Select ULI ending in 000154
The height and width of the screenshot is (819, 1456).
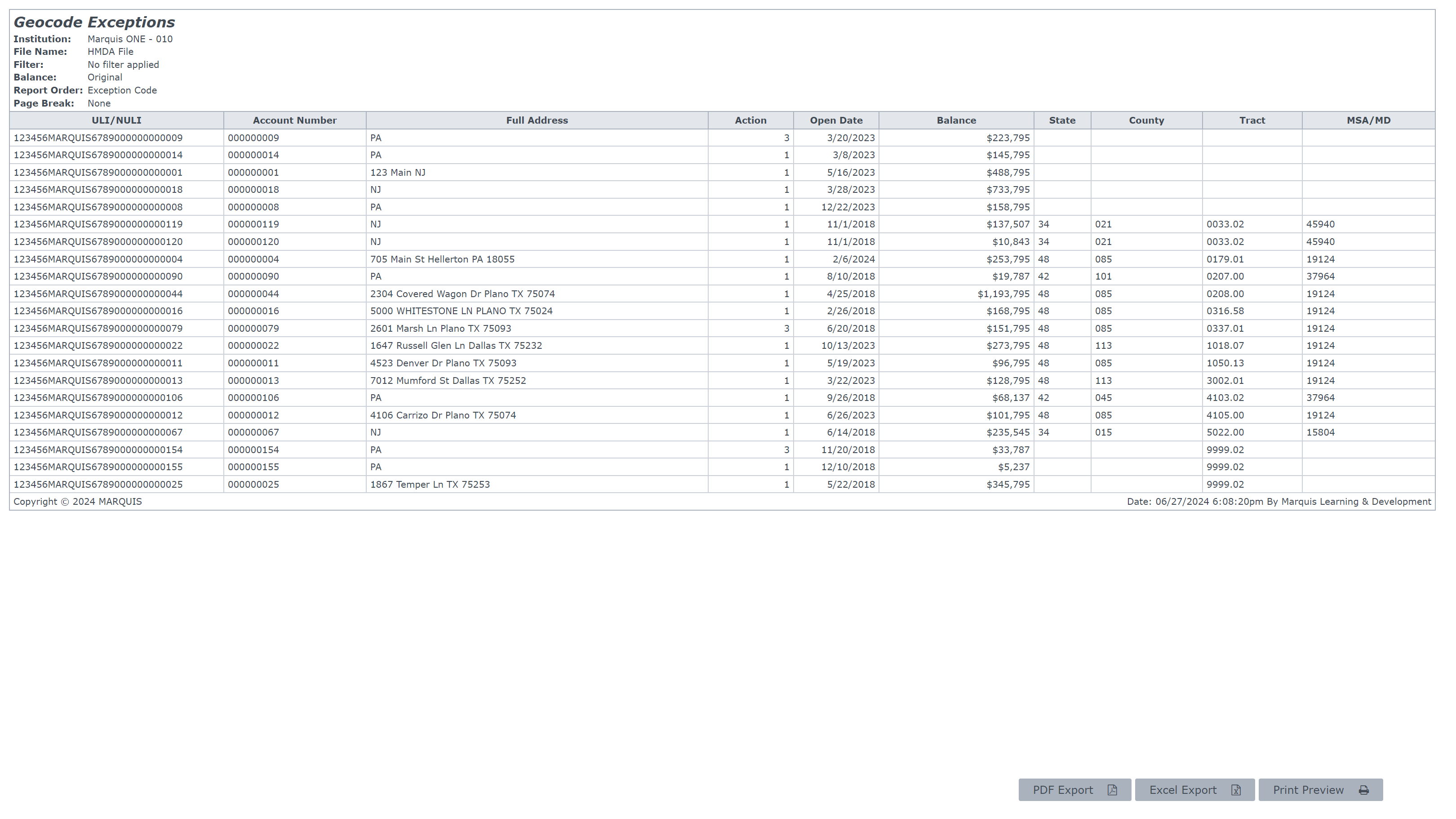pos(98,450)
